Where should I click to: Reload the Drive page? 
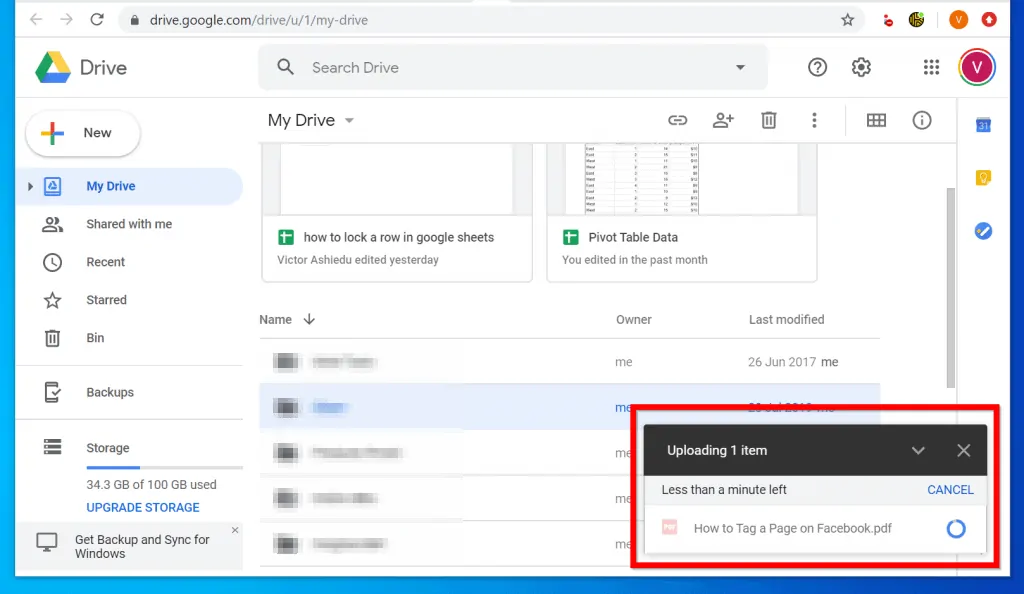(x=97, y=20)
